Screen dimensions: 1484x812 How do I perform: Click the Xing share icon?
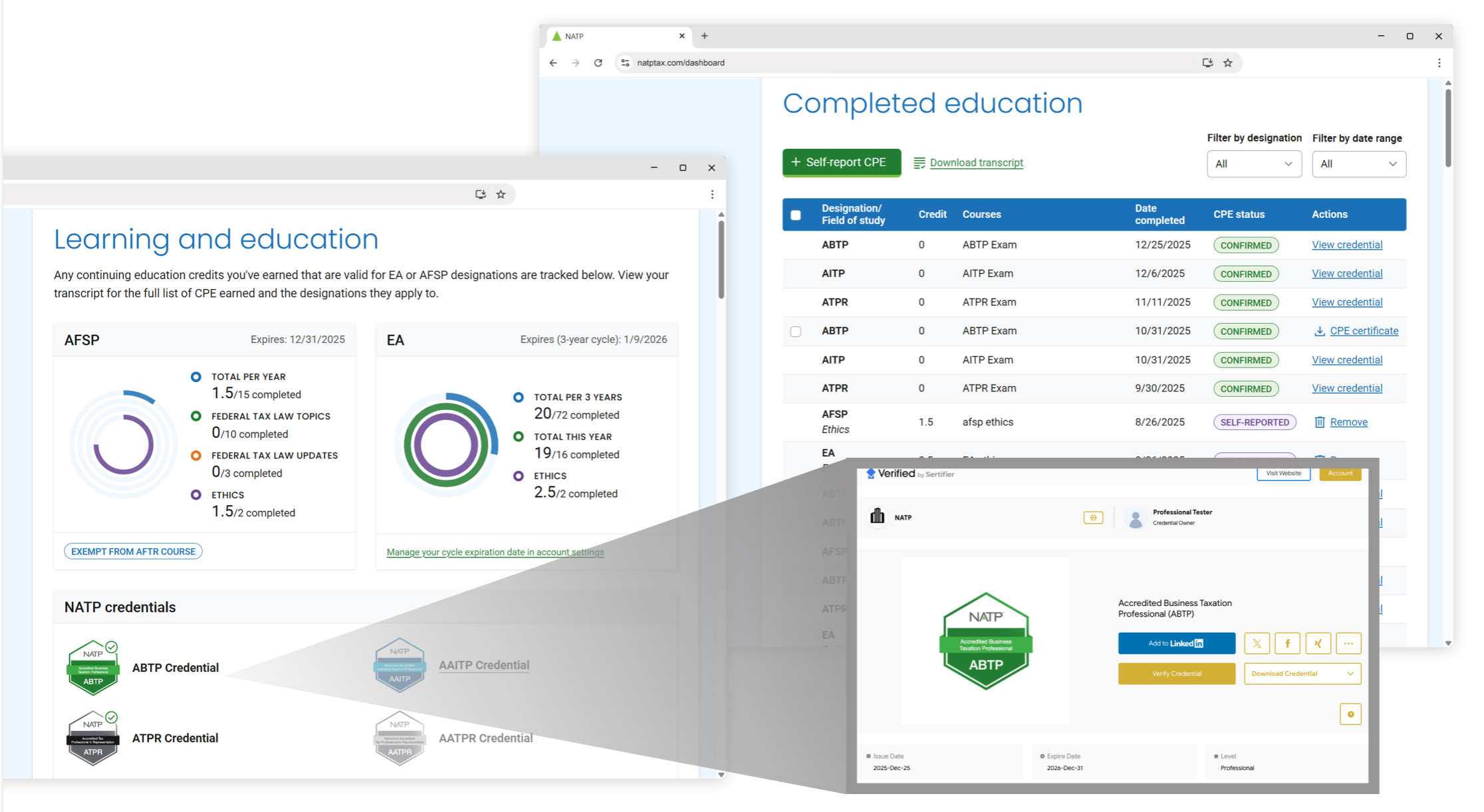(x=1318, y=643)
